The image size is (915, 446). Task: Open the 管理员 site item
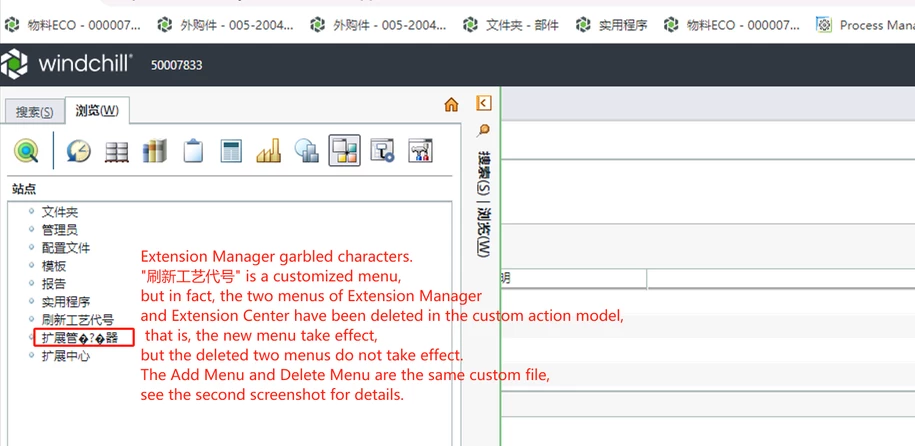click(x=60, y=230)
